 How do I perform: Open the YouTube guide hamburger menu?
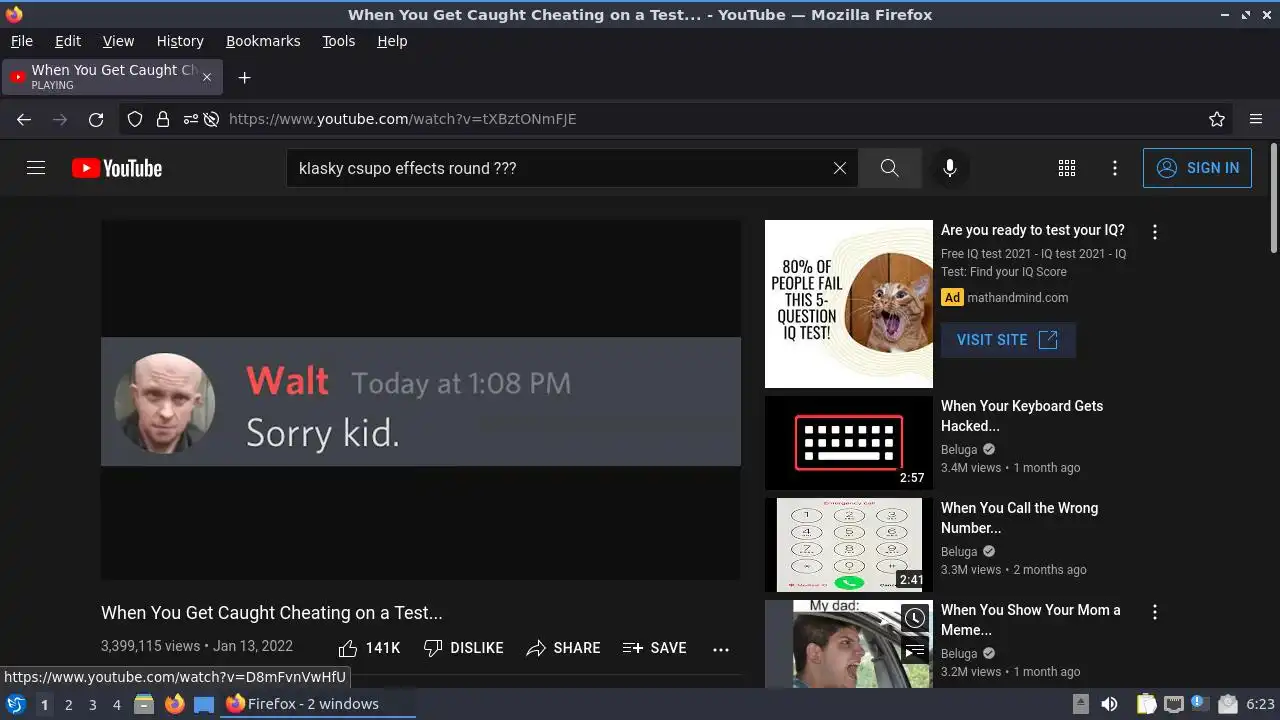[x=36, y=168]
